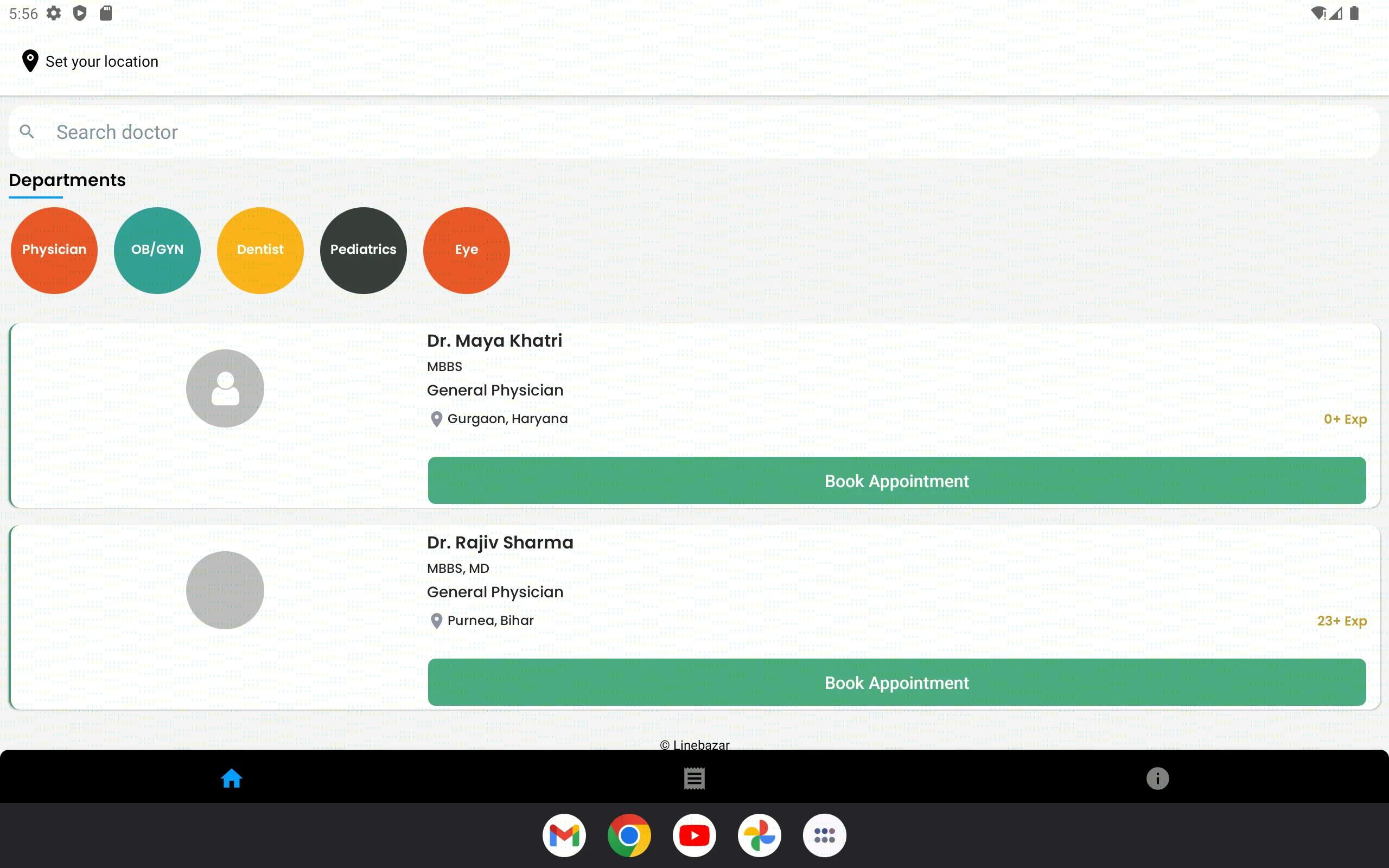
Task: Tap the search magnifier icon
Action: [x=27, y=131]
